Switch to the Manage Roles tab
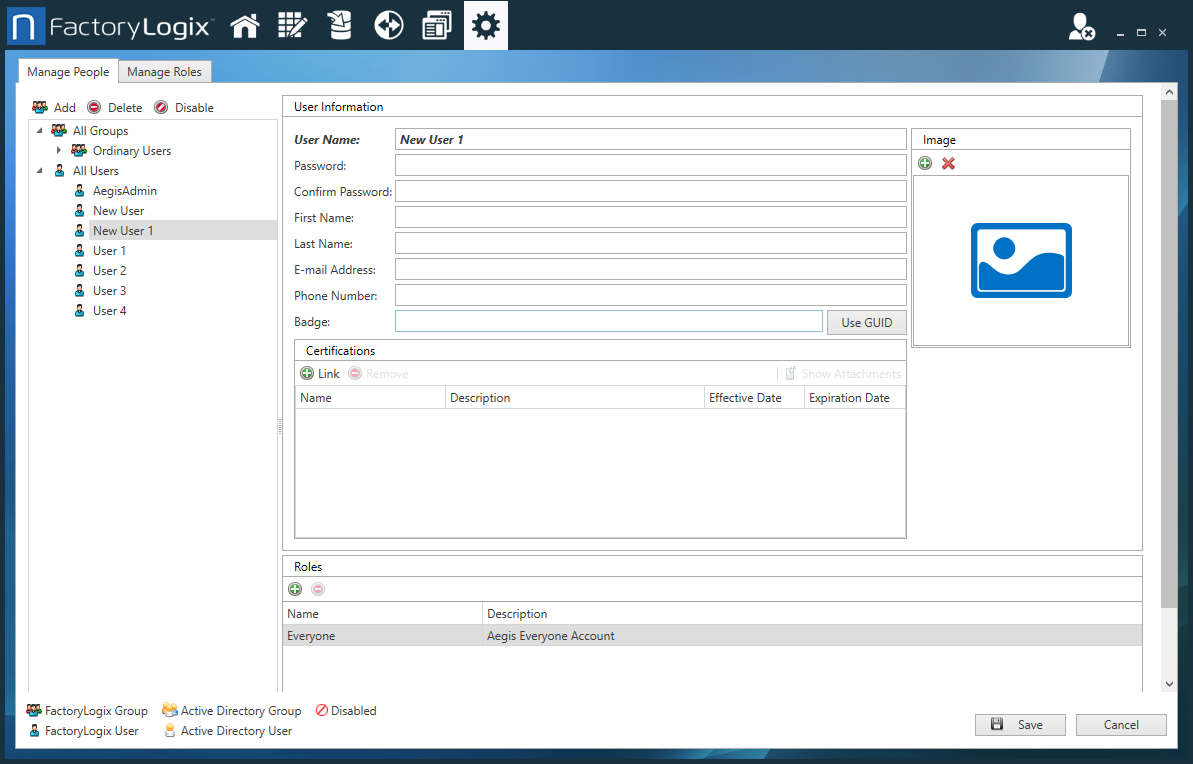1193x764 pixels. pyautogui.click(x=164, y=71)
